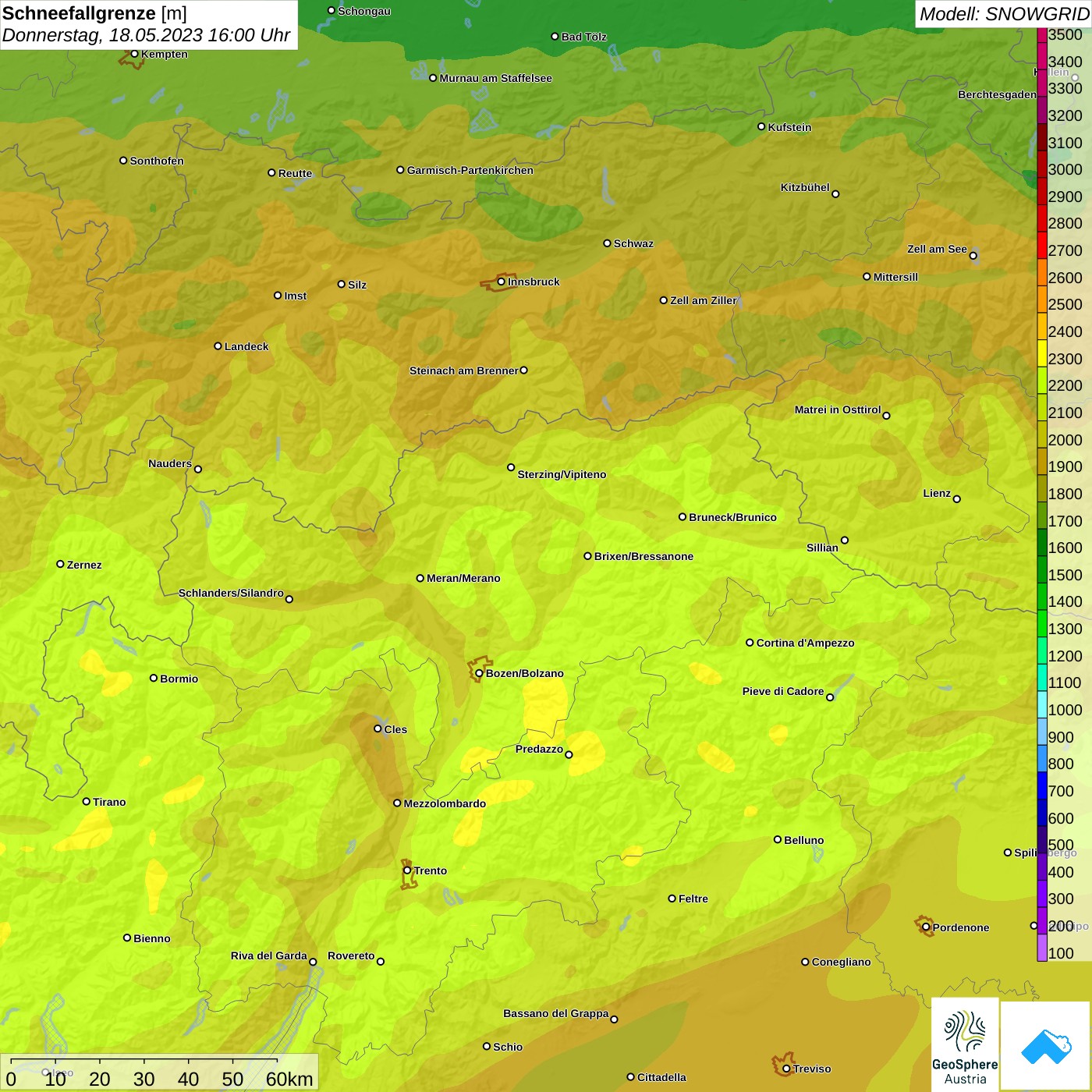Click the Brixen/Bressanone label

click(643, 556)
